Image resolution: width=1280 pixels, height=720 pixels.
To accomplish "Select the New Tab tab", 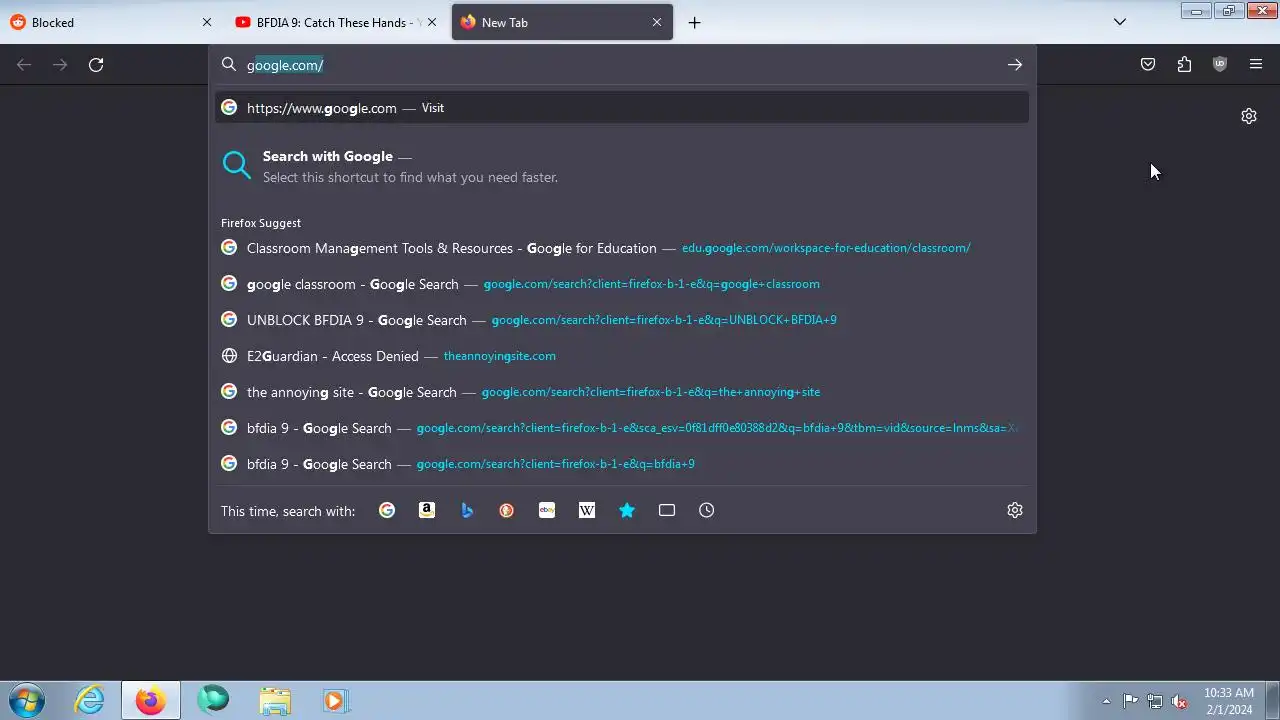I will tap(562, 22).
